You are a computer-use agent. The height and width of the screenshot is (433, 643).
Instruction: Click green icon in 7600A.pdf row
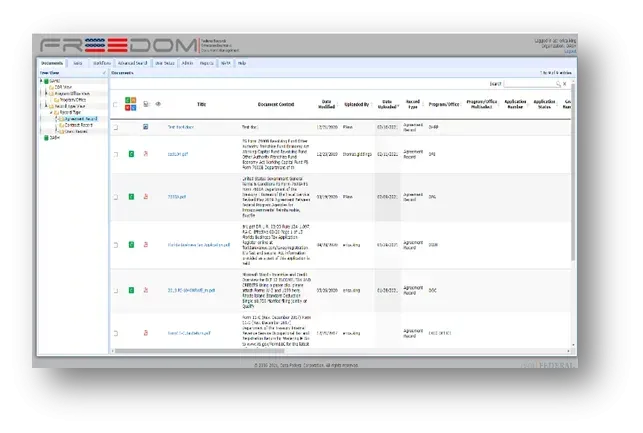tap(131, 197)
